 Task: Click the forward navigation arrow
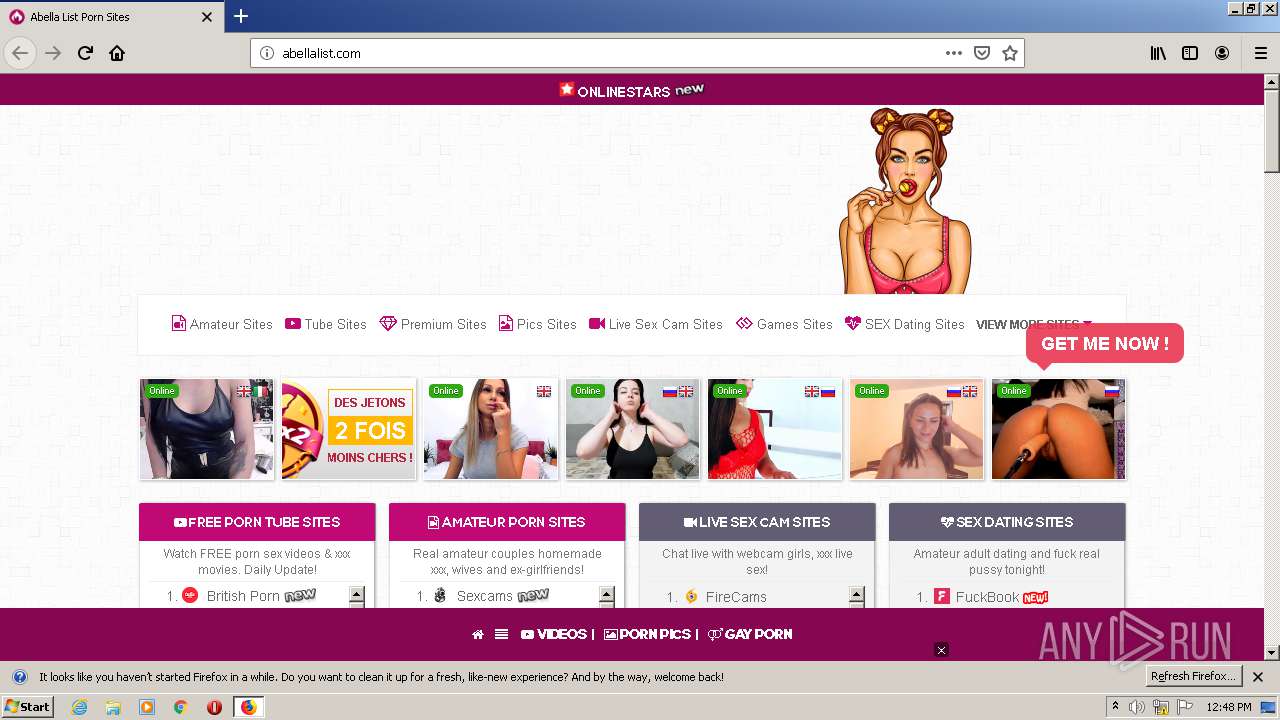[x=53, y=53]
